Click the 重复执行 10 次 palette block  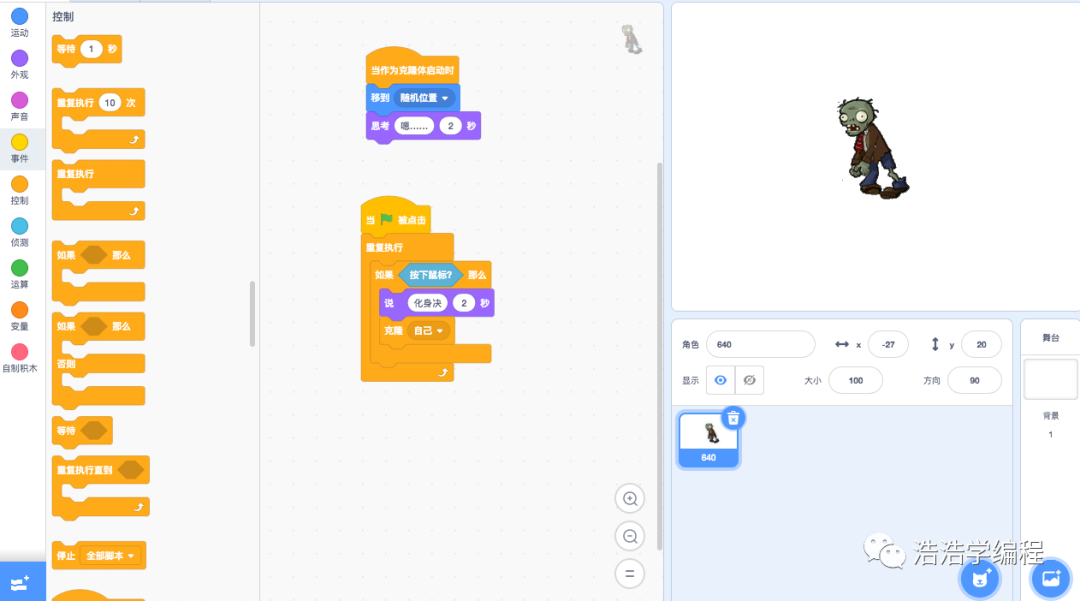click(98, 119)
